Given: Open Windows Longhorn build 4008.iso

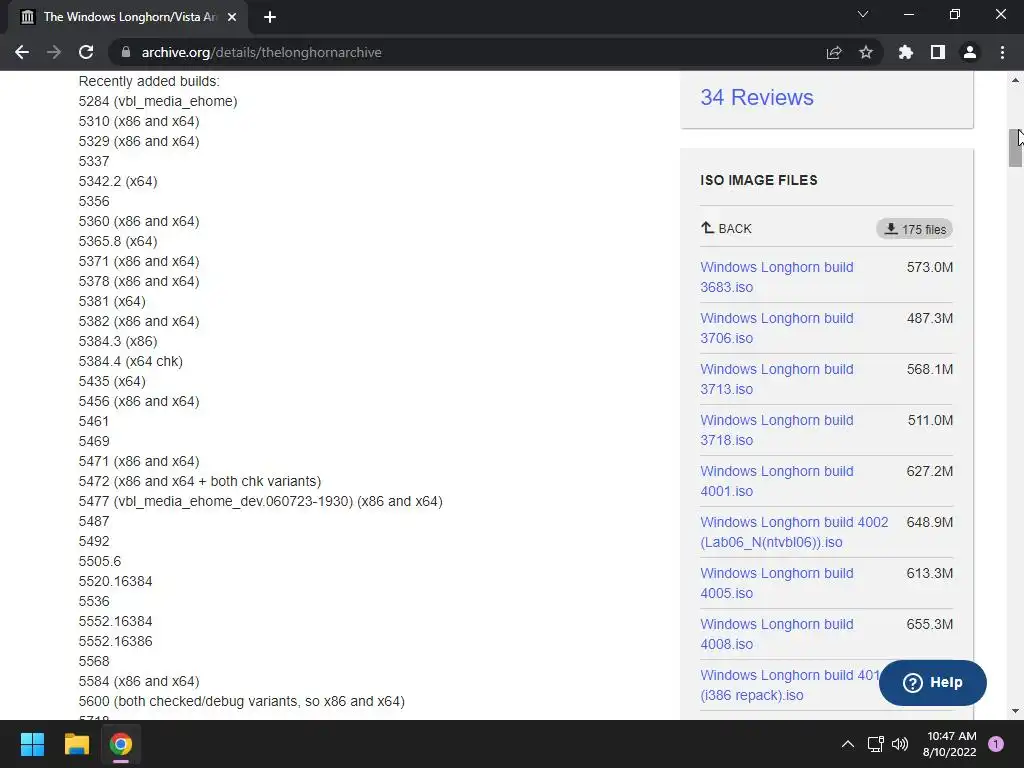Looking at the screenshot, I should (776, 633).
